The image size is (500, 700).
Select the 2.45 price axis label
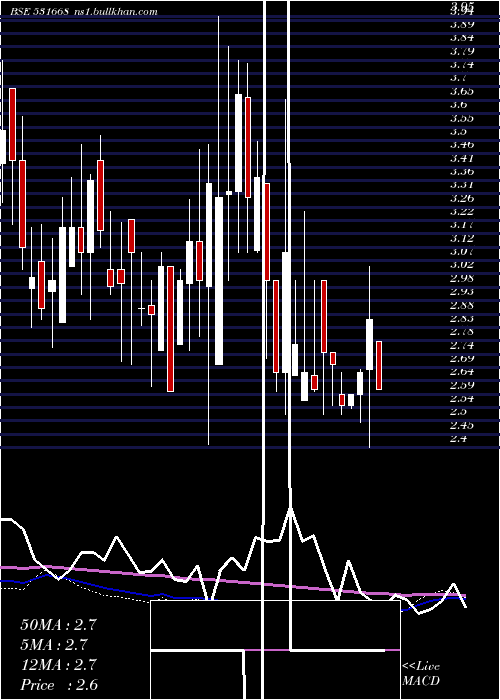coord(462,425)
